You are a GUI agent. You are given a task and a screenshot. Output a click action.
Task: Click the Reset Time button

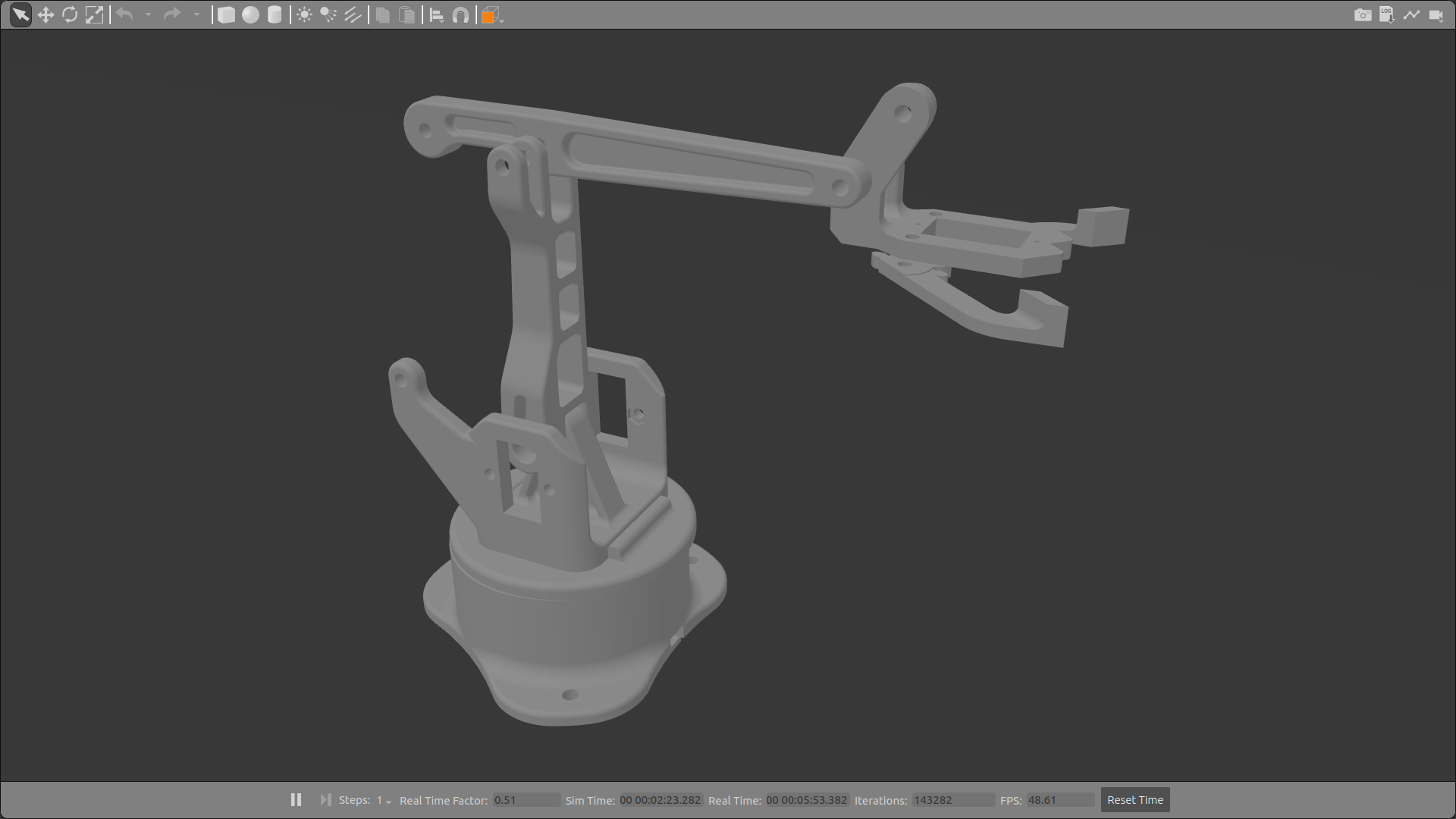[1134, 800]
